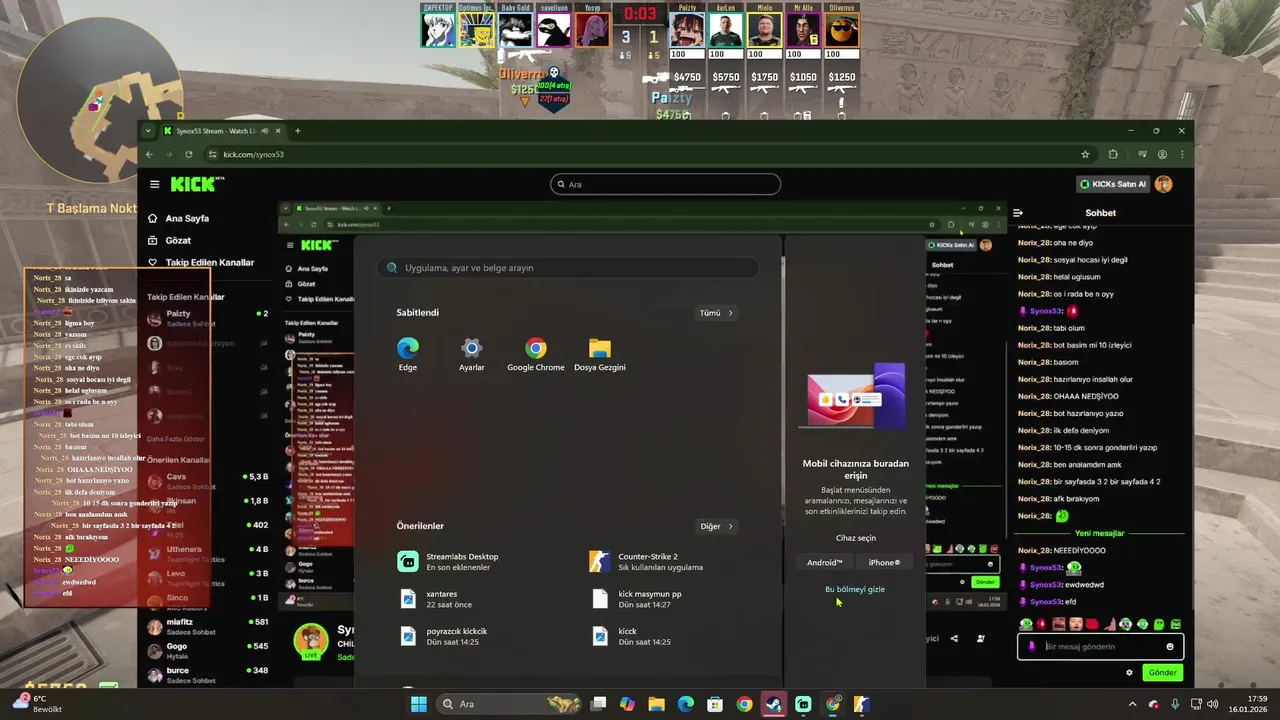1280x720 pixels.
Task: Open miafitz channel in sidebar
Action: (208, 627)
